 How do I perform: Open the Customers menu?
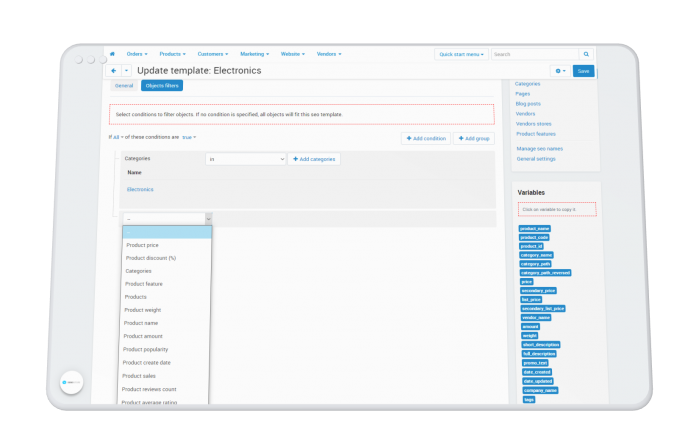[212, 54]
